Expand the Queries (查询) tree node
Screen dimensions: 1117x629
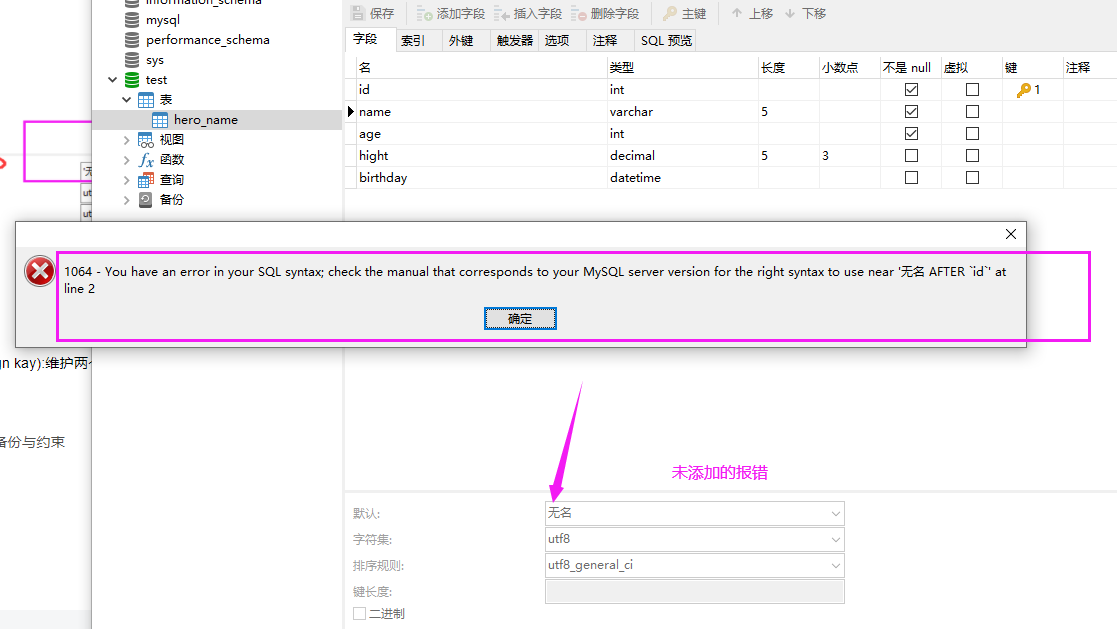(127, 180)
